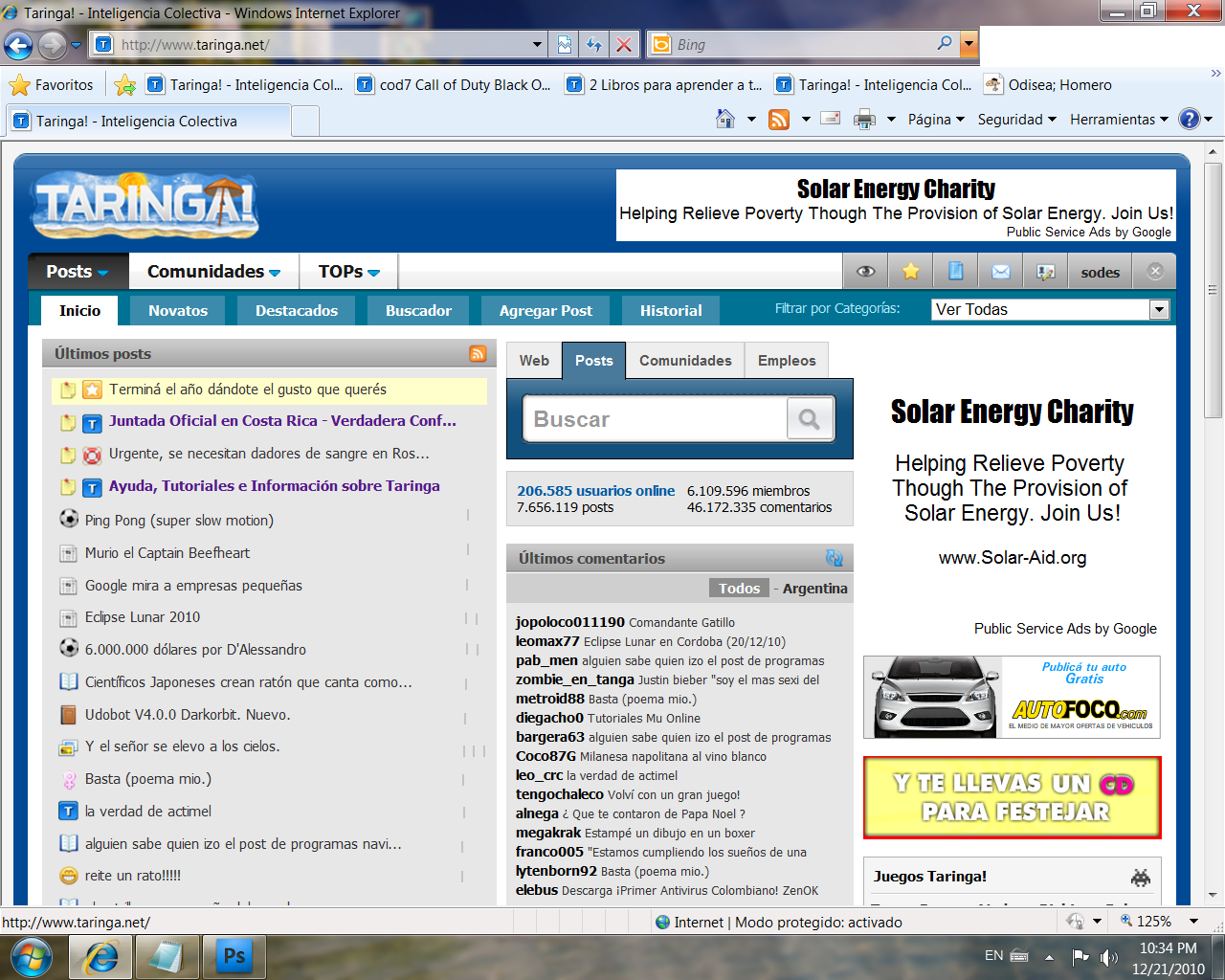Expand the Herramientas menu
Viewport: 1225px width, 980px height.
pyautogui.click(x=1119, y=120)
